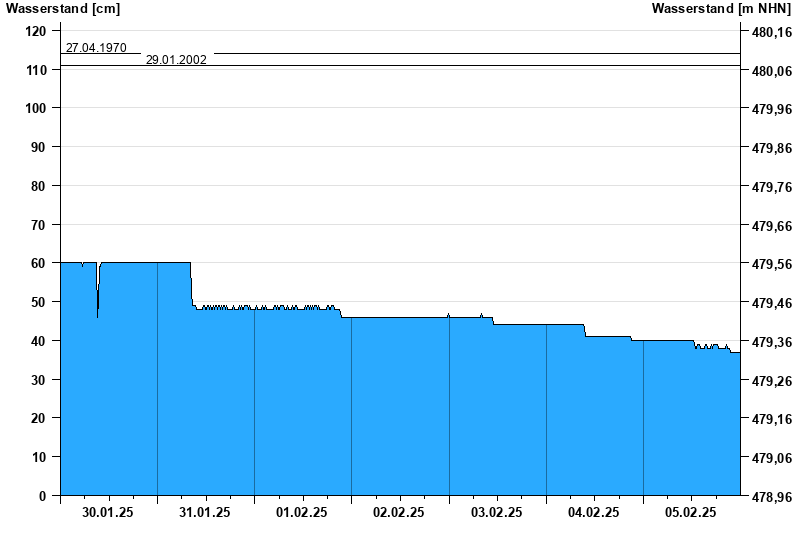Screen dimensions: 800x550
Task: Click the sharp dip in the blue water level area
Action: pos(97,310)
